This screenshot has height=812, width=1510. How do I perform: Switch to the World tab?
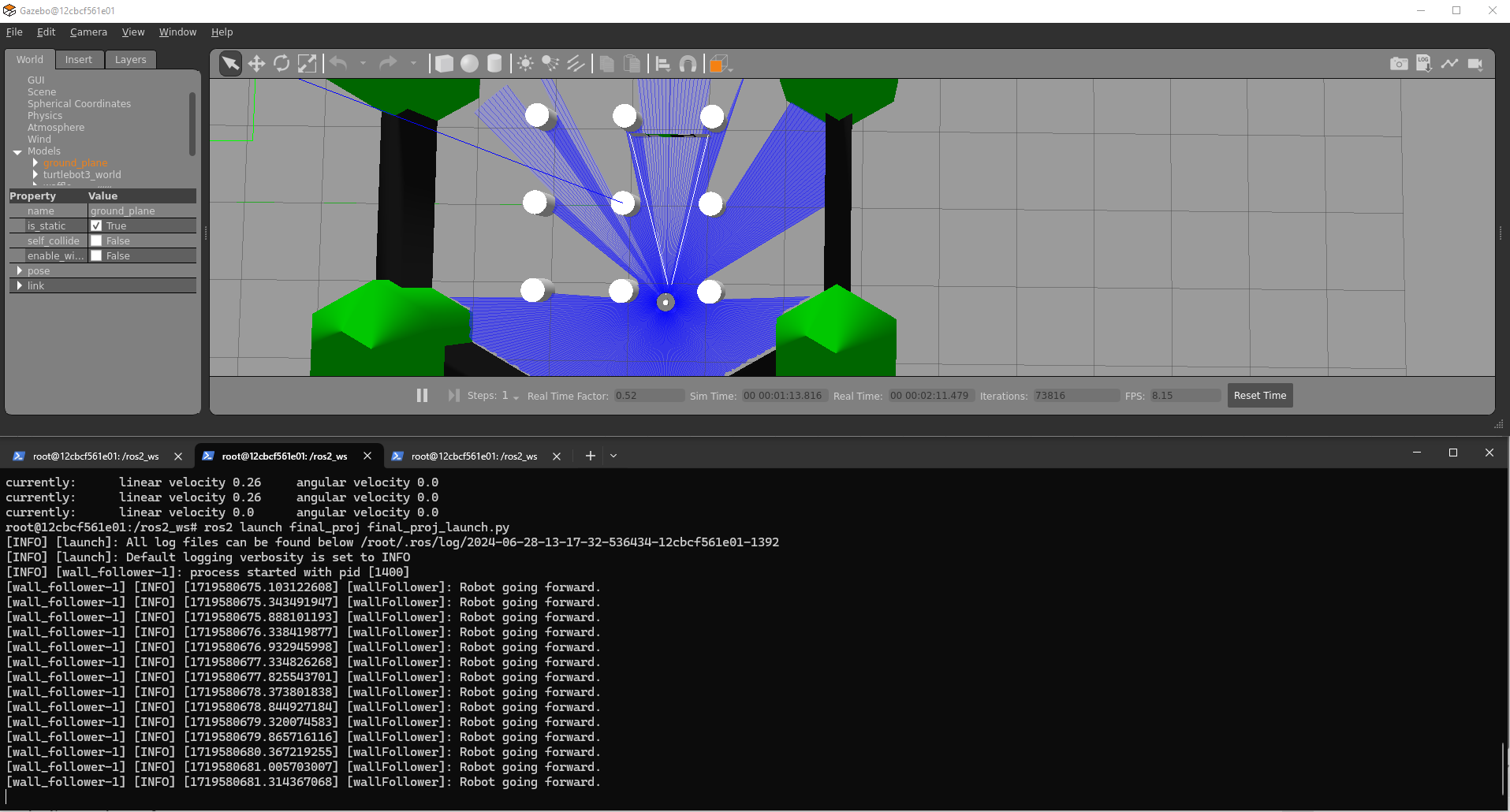pos(30,60)
